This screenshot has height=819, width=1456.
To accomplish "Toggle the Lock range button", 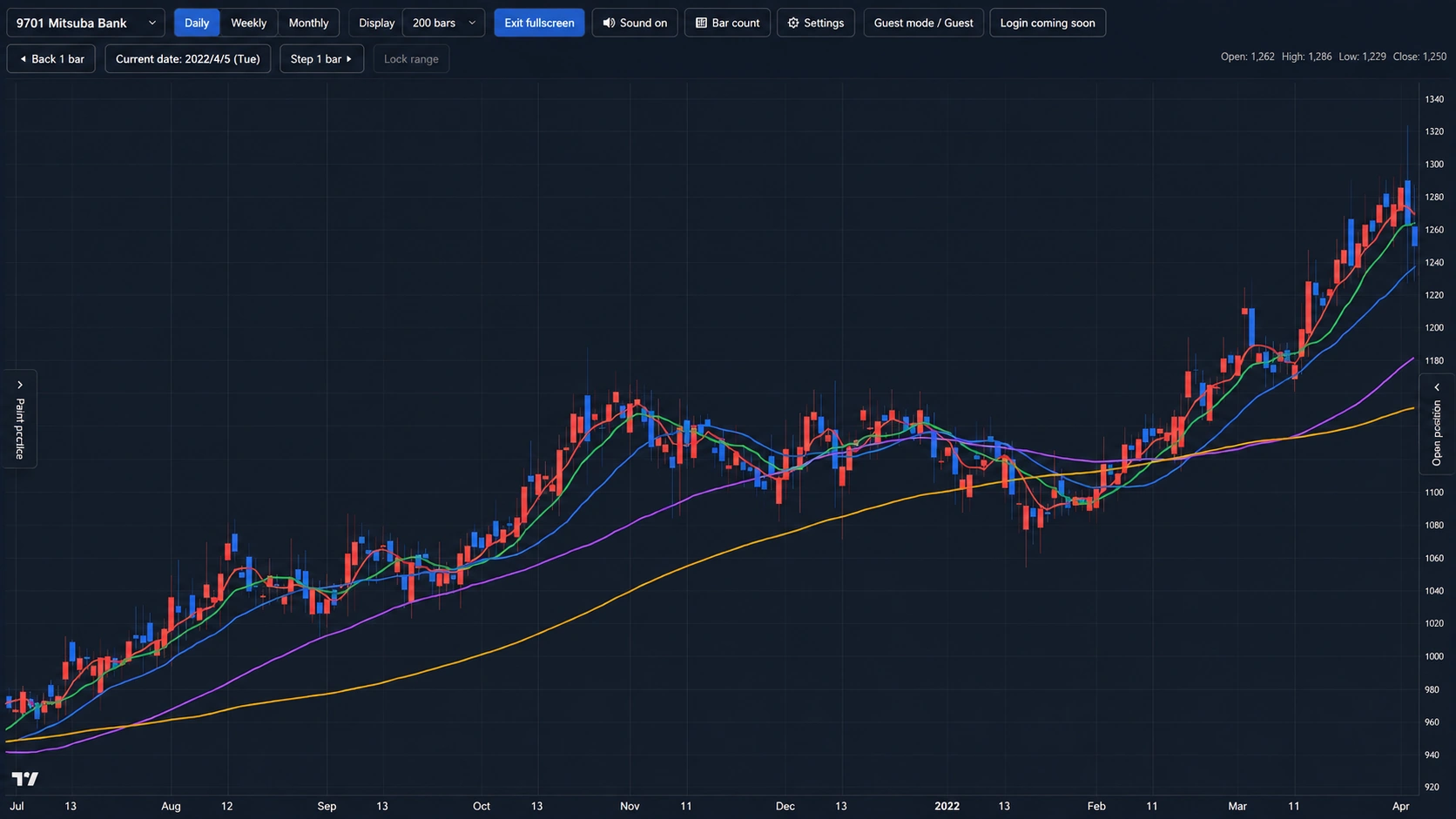I will pyautogui.click(x=411, y=59).
